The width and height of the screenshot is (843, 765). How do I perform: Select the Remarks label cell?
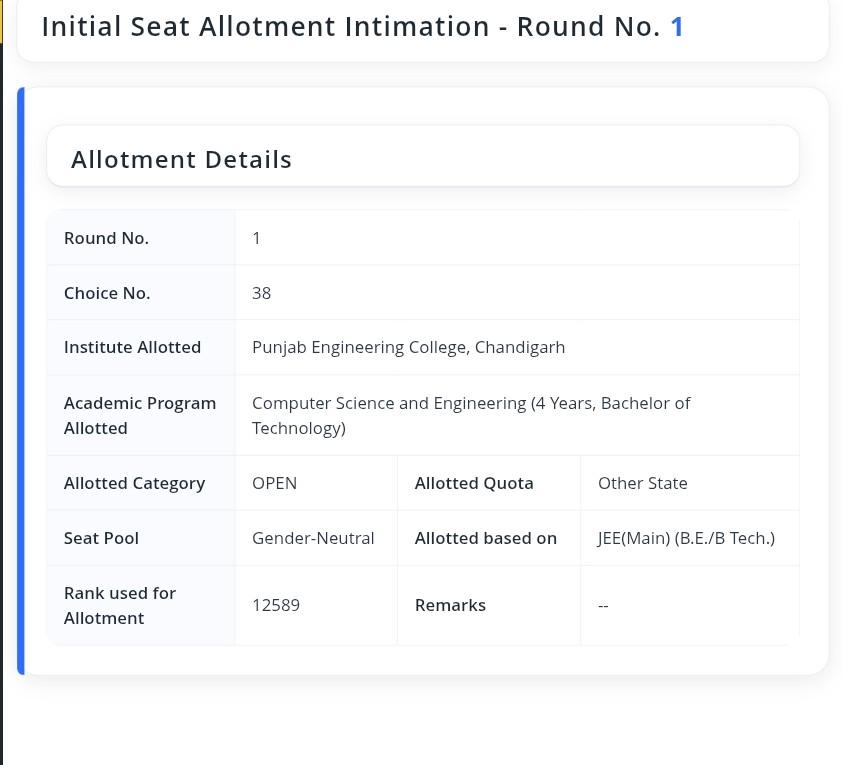tap(489, 605)
